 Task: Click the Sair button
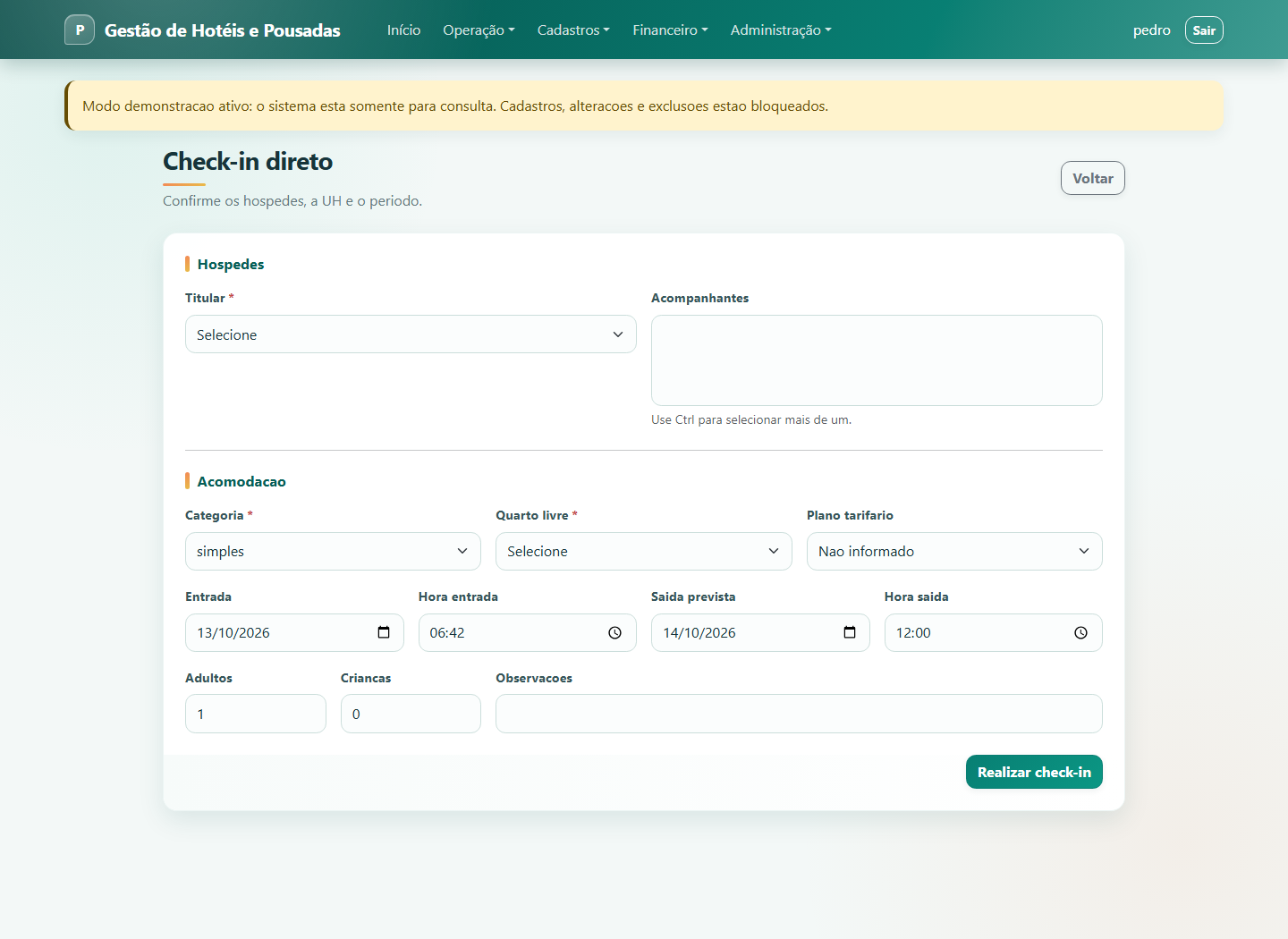pos(1204,30)
